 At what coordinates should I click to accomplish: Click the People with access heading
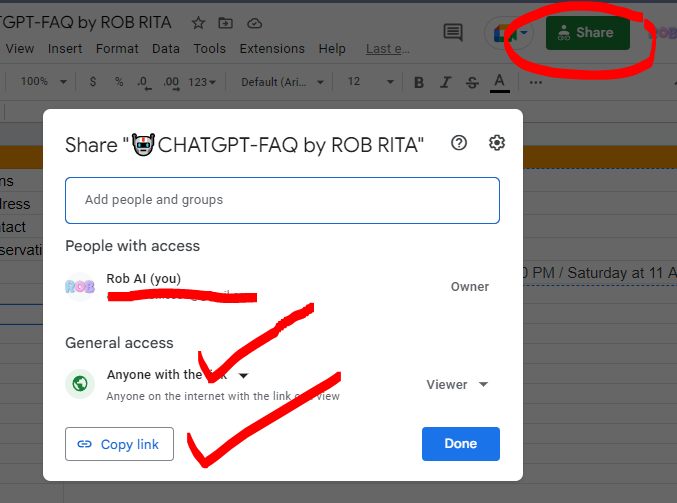point(133,246)
